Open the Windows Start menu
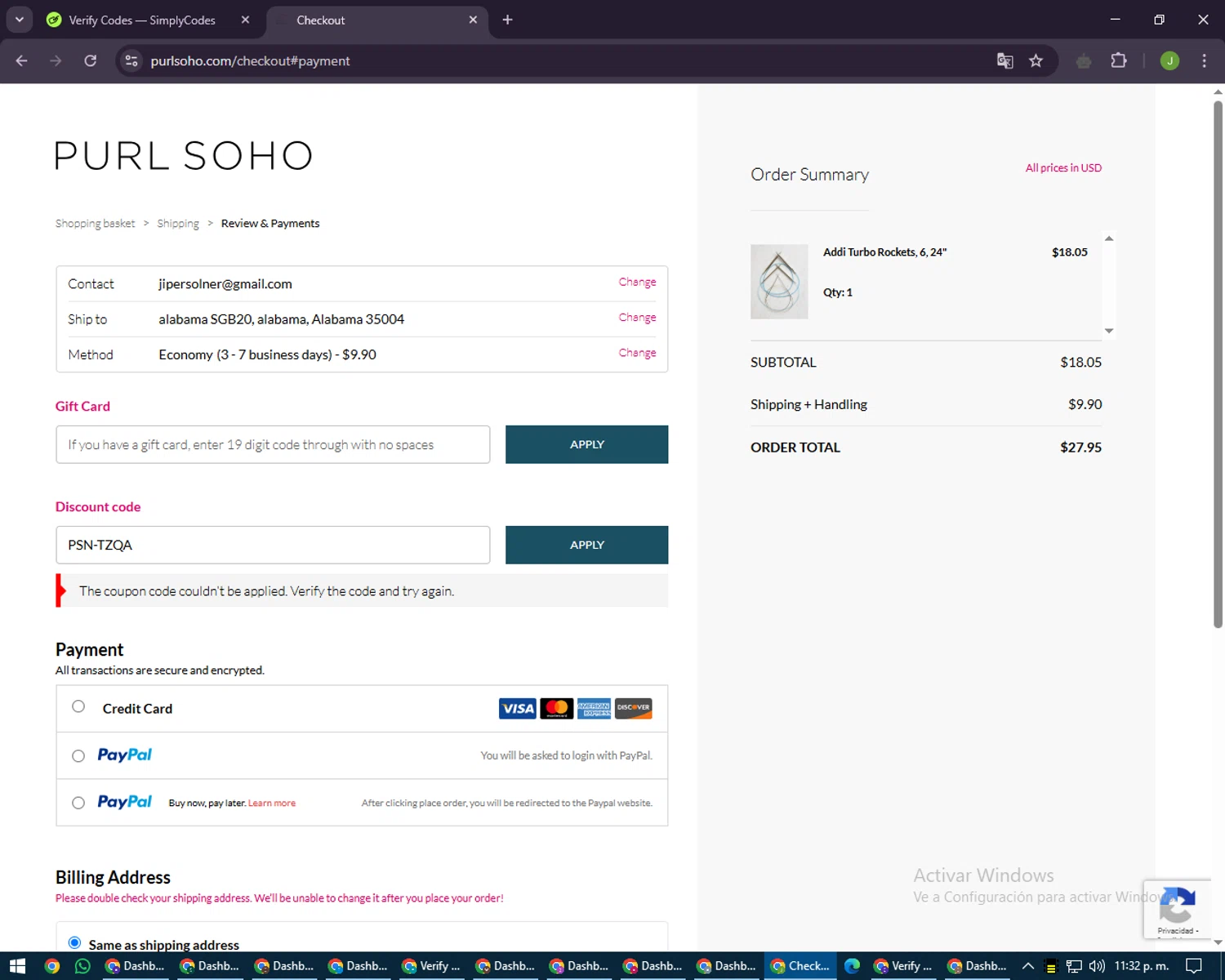1225x980 pixels. tap(17, 966)
